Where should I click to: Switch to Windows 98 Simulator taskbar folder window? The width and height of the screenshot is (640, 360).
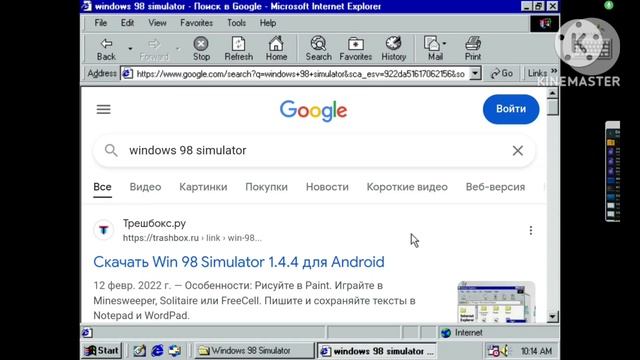pyautogui.click(x=254, y=351)
